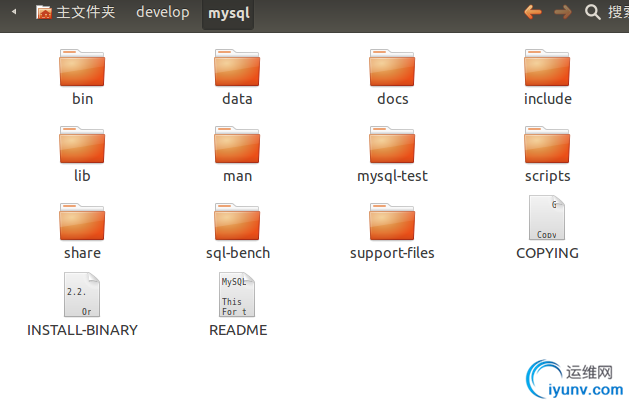This screenshot has width=629, height=406.
Task: Click the 'docs' folder label
Action: point(393,99)
